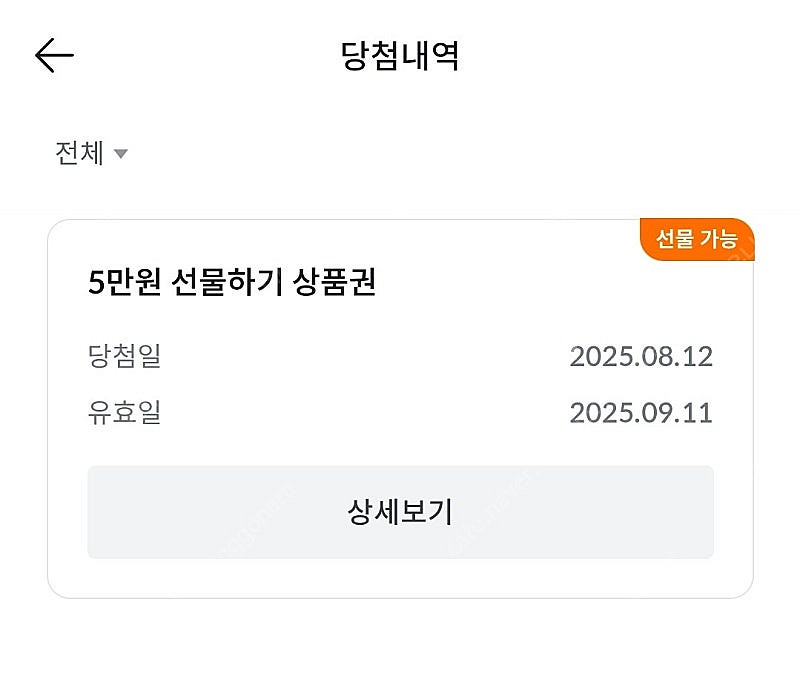Select the expiry date 2025.09.11
Image resolution: width=800 pixels, height=688 pixels.
[641, 413]
